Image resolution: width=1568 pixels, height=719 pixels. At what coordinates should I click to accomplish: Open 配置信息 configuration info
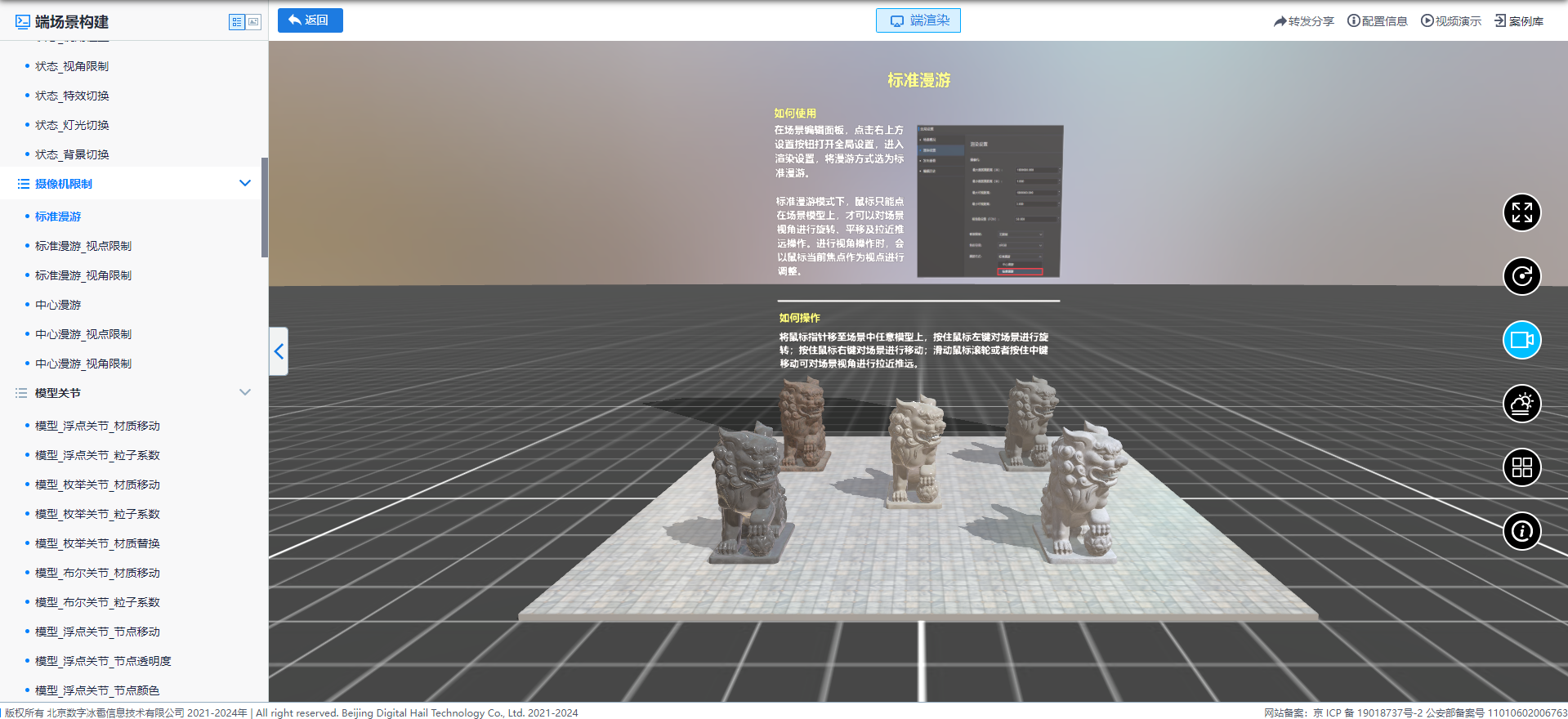[x=1378, y=21]
